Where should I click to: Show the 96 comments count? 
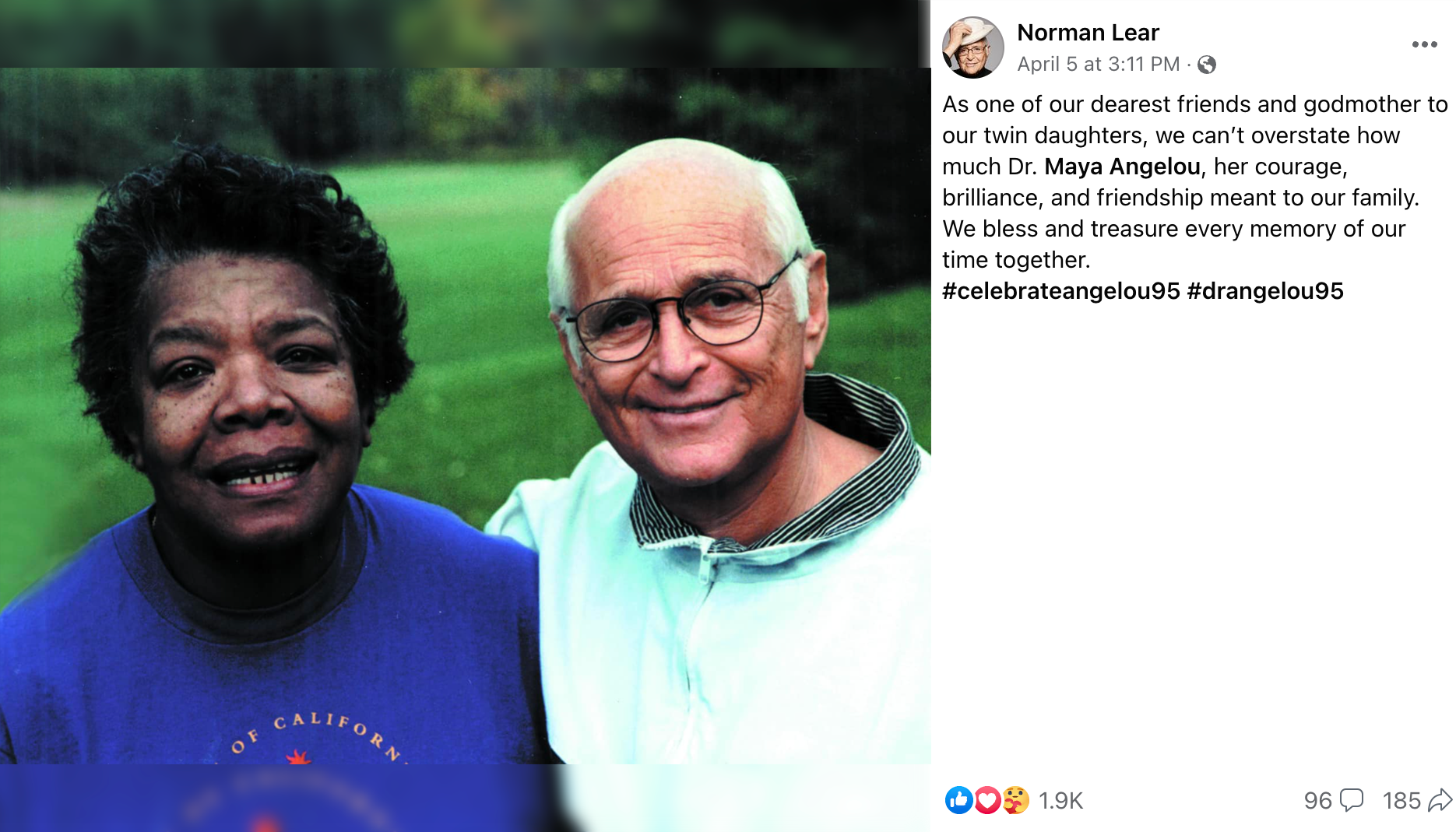(x=1318, y=801)
